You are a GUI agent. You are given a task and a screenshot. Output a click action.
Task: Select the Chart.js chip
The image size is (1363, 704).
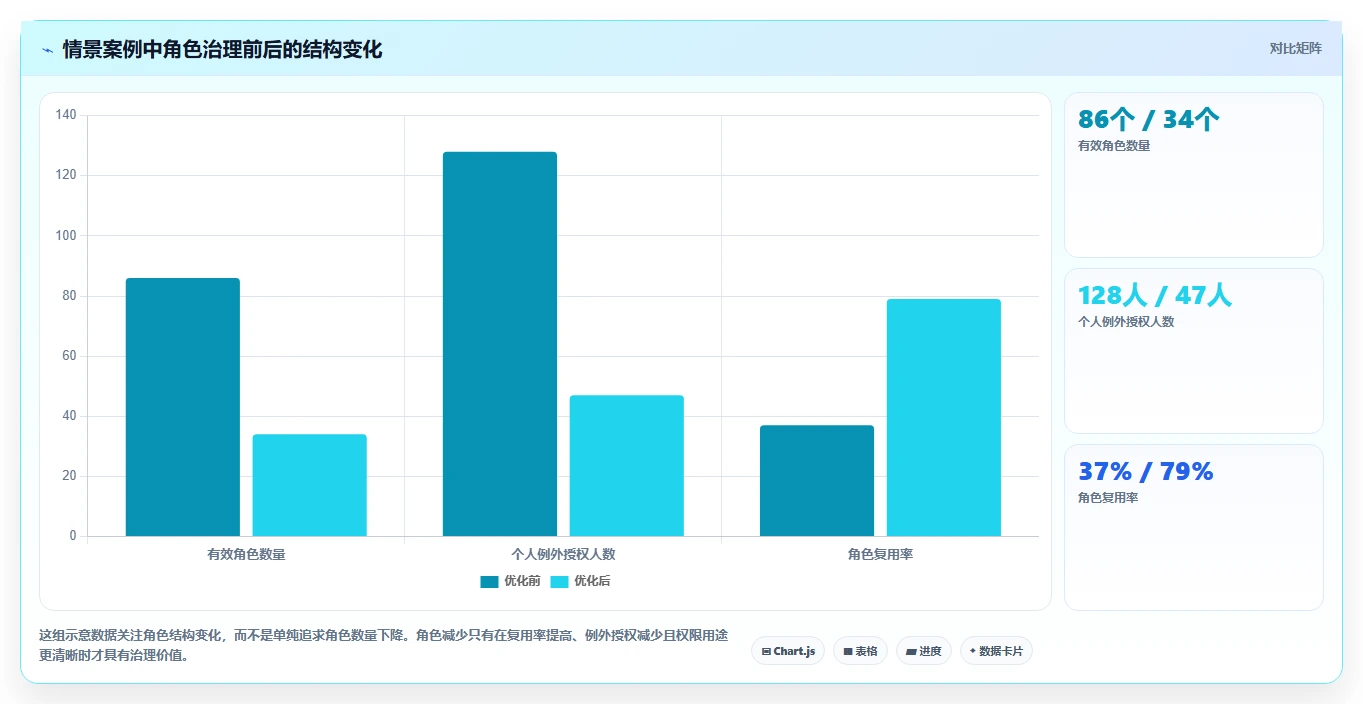click(x=788, y=651)
